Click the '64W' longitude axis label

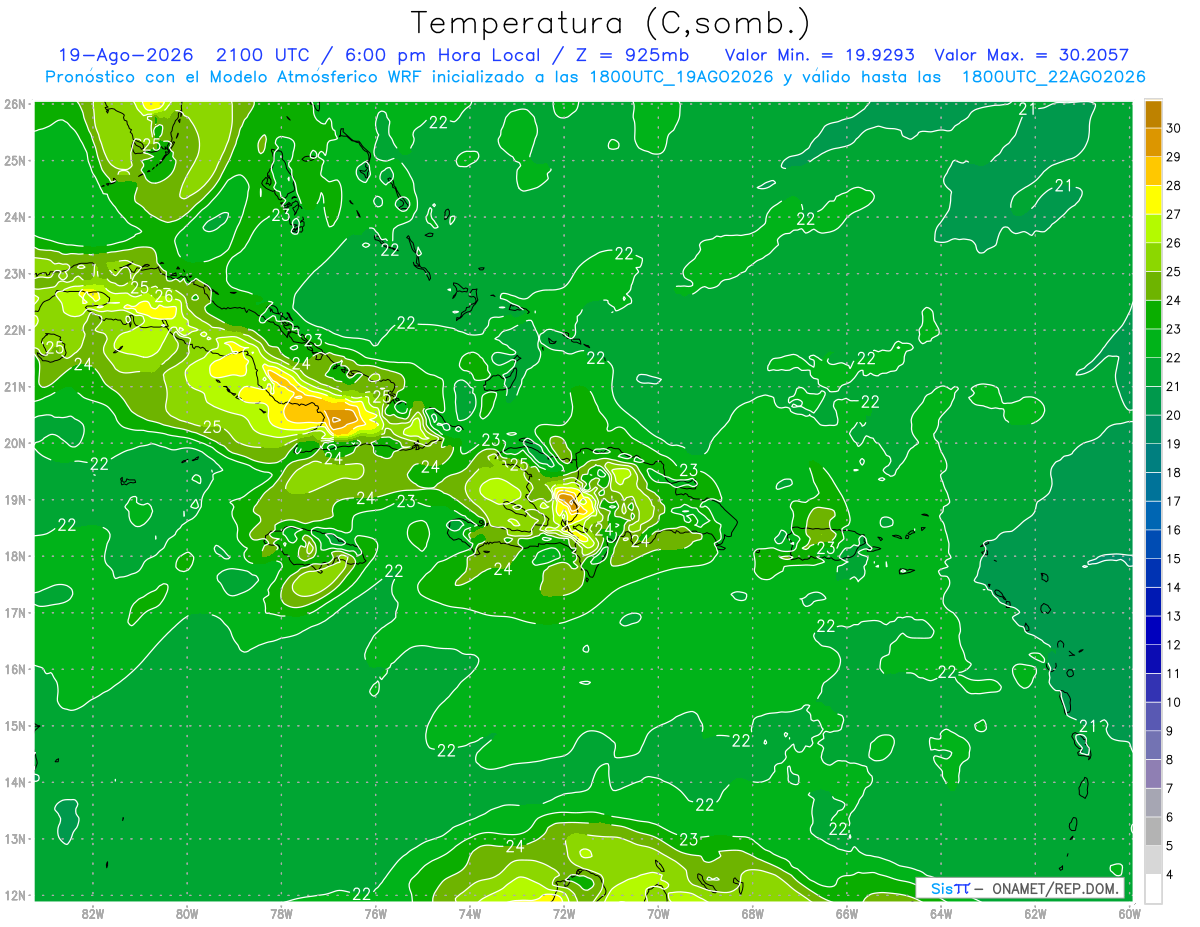tap(941, 913)
